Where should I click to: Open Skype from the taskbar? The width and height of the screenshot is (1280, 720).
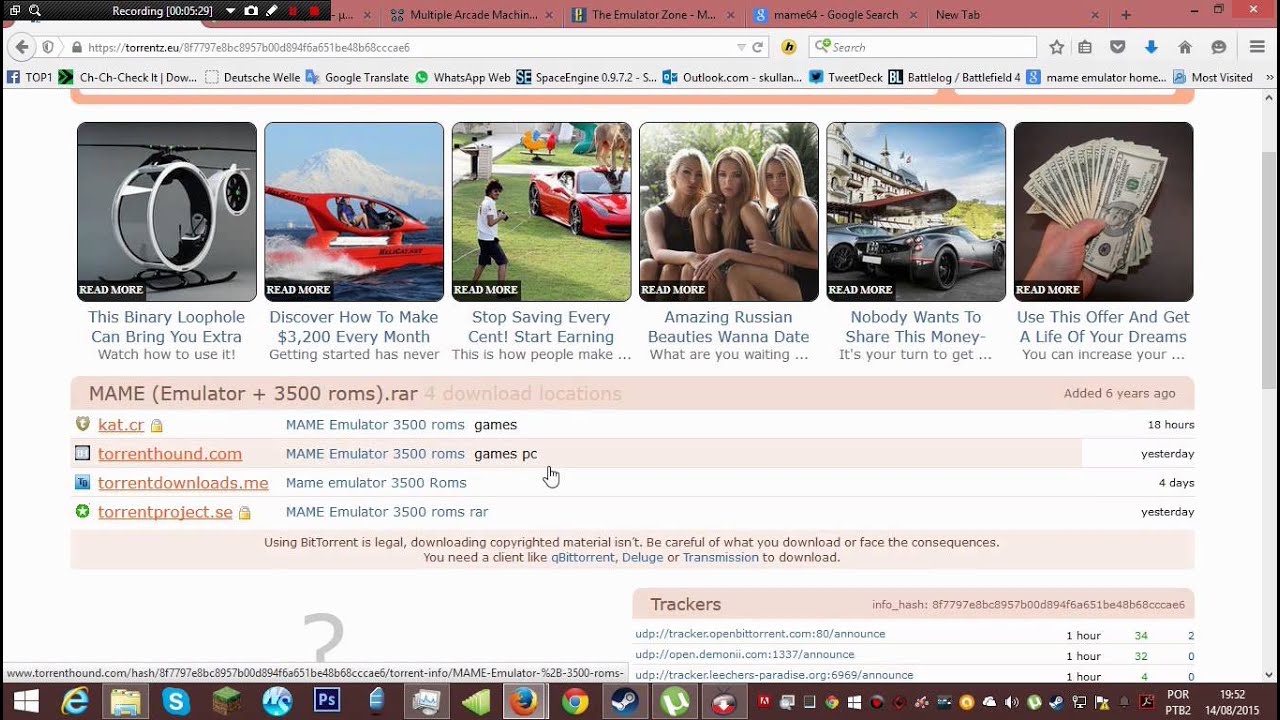[176, 702]
